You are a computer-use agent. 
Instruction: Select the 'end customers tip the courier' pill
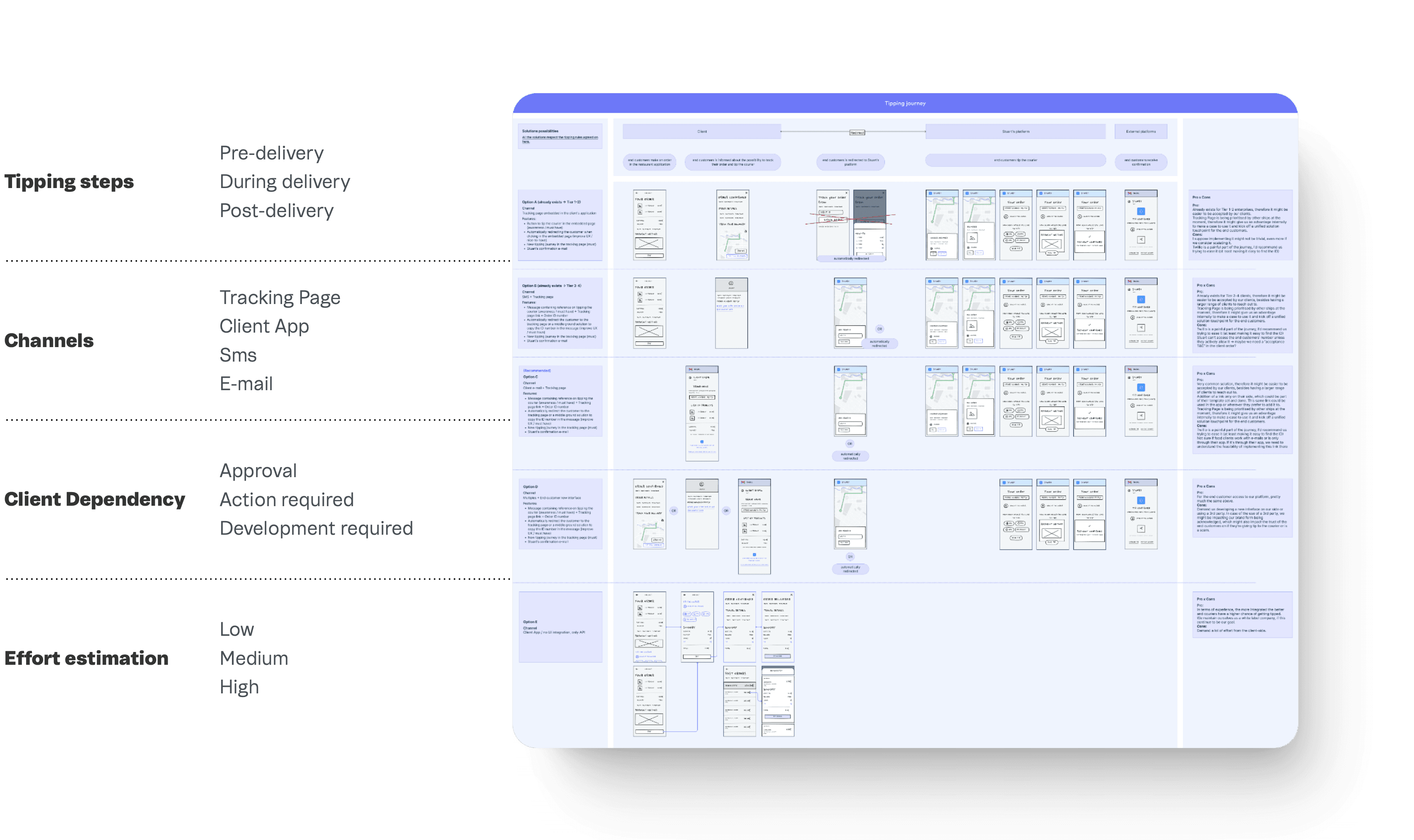1015,160
